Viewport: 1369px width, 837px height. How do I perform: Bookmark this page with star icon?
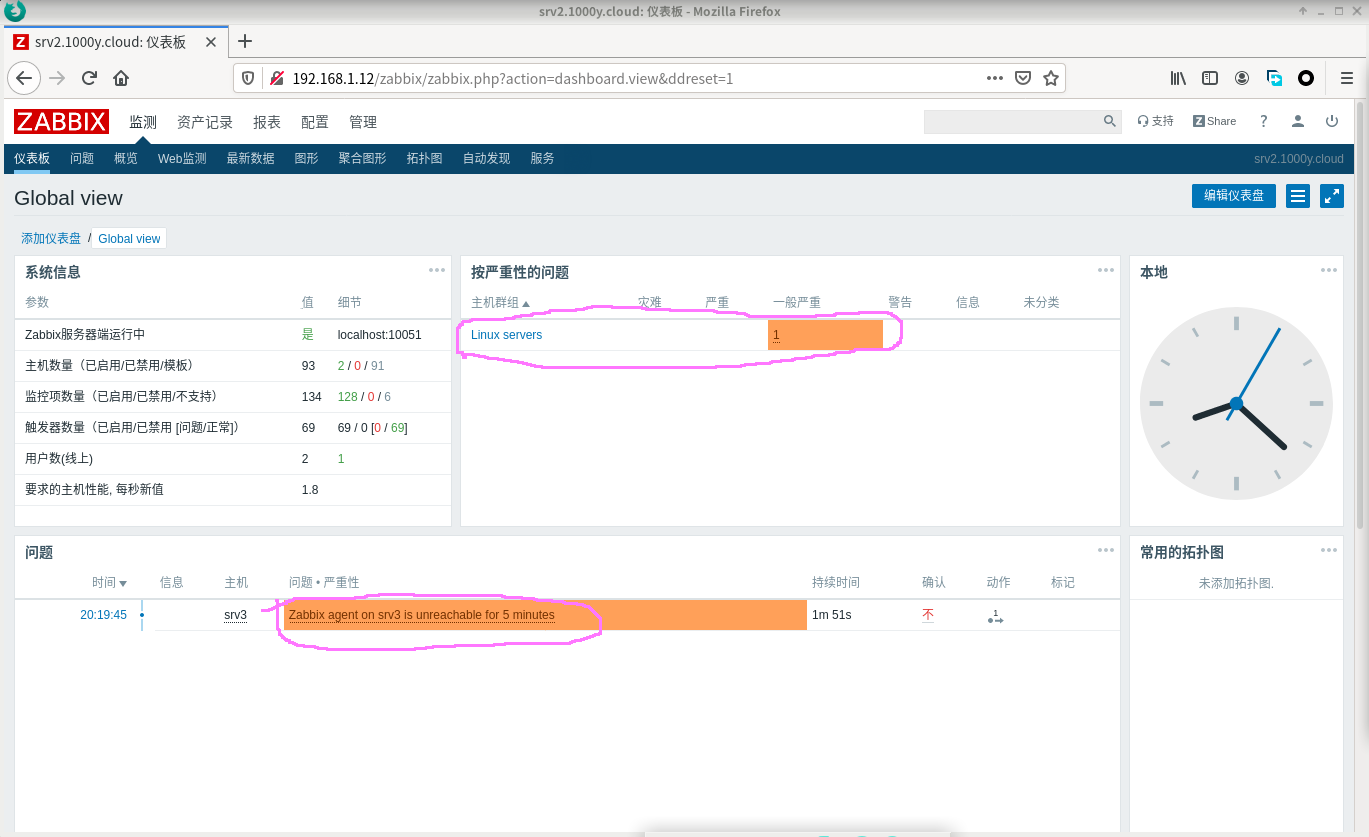point(1050,78)
